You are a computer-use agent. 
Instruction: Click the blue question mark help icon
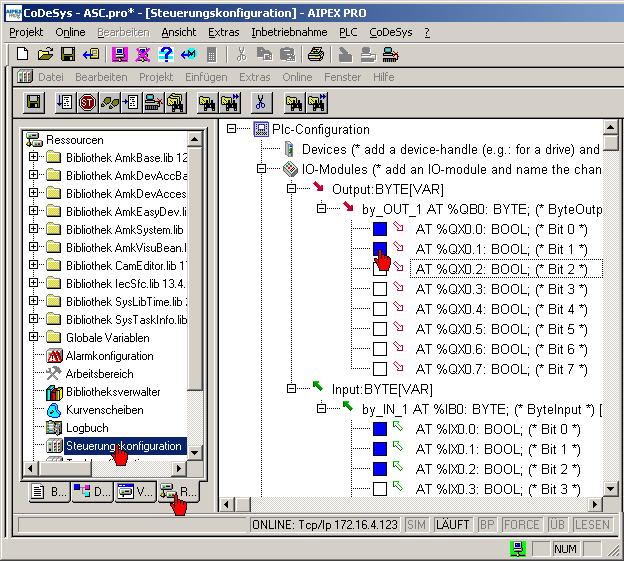click(x=166, y=54)
